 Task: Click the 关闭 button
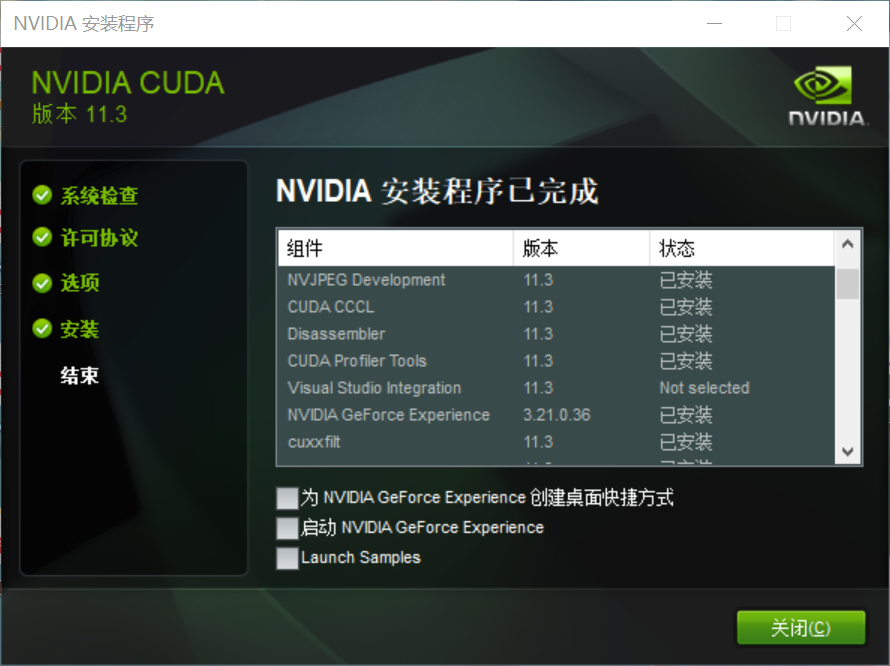pyautogui.click(x=800, y=628)
